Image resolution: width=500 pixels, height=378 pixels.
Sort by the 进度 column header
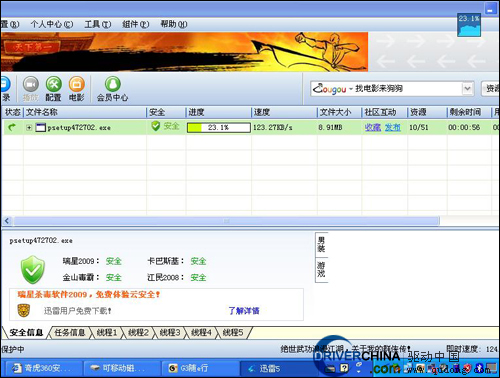[x=218, y=112]
